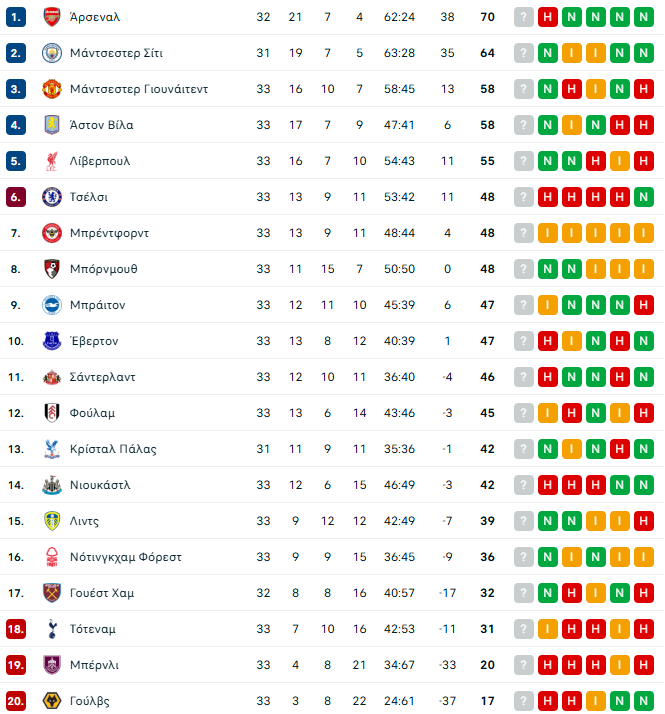Click the Newcastle crest icon
This screenshot has height=714, width=665.
pyautogui.click(x=51, y=485)
